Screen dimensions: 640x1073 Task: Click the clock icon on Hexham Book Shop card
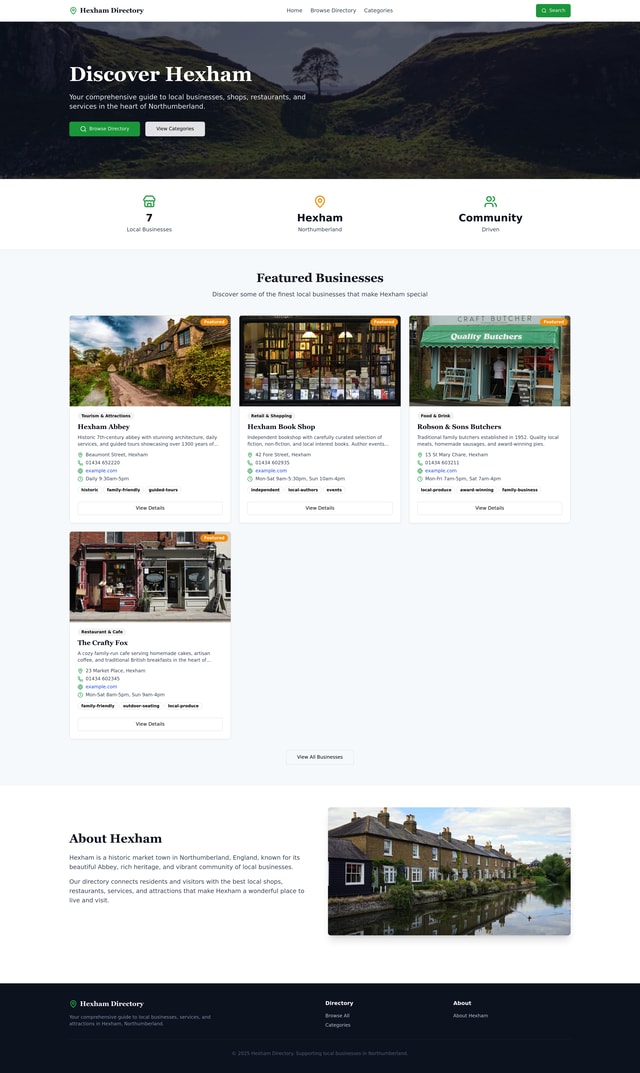click(250, 479)
